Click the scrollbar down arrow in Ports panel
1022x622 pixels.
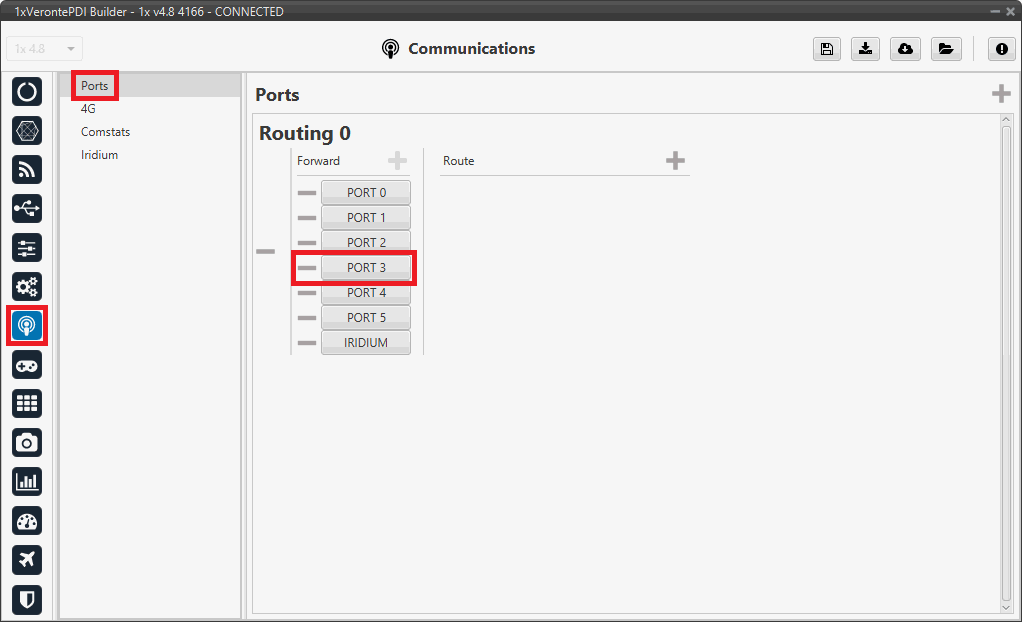[1006, 606]
